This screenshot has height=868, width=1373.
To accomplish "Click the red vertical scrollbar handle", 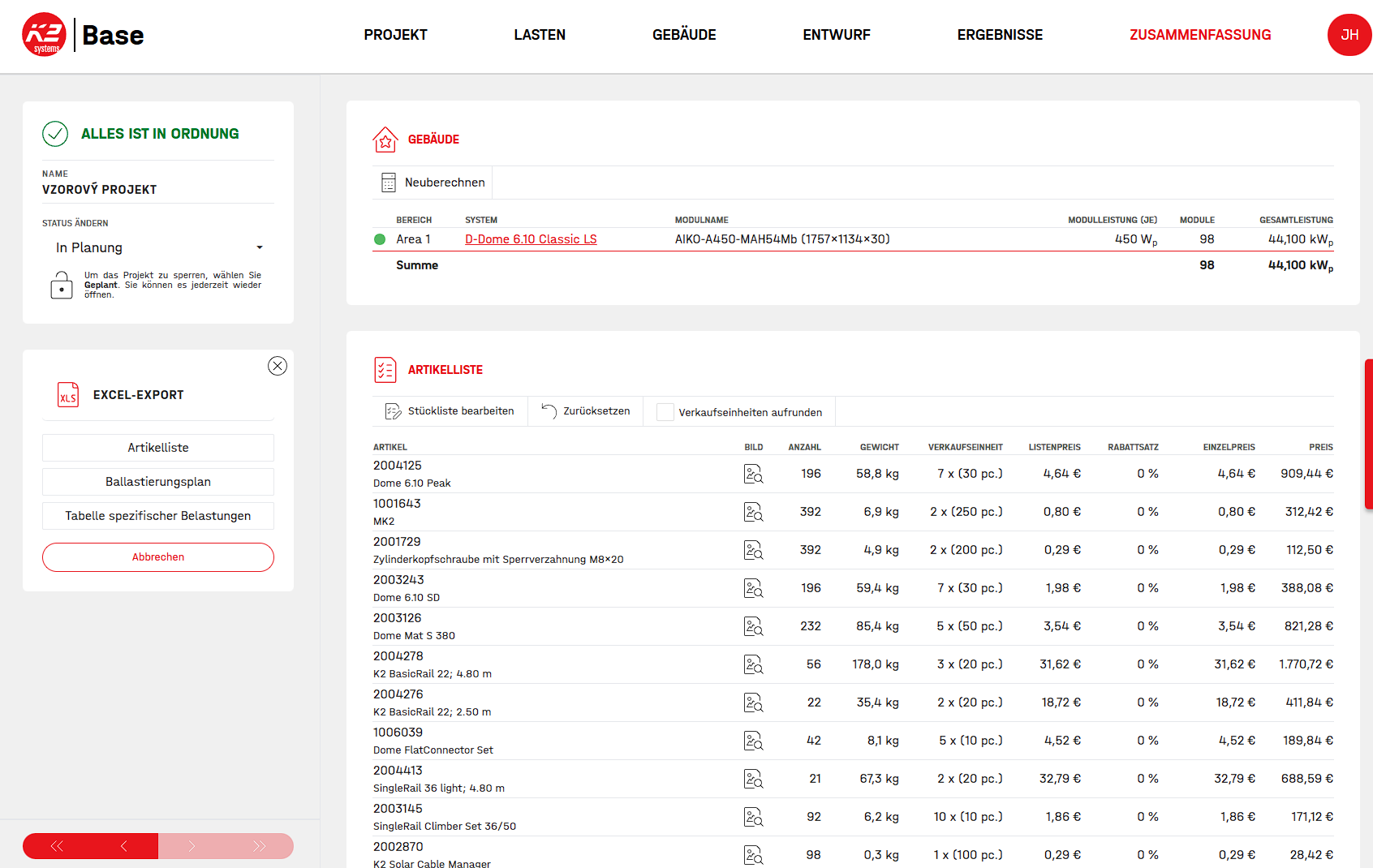I will (1368, 434).
